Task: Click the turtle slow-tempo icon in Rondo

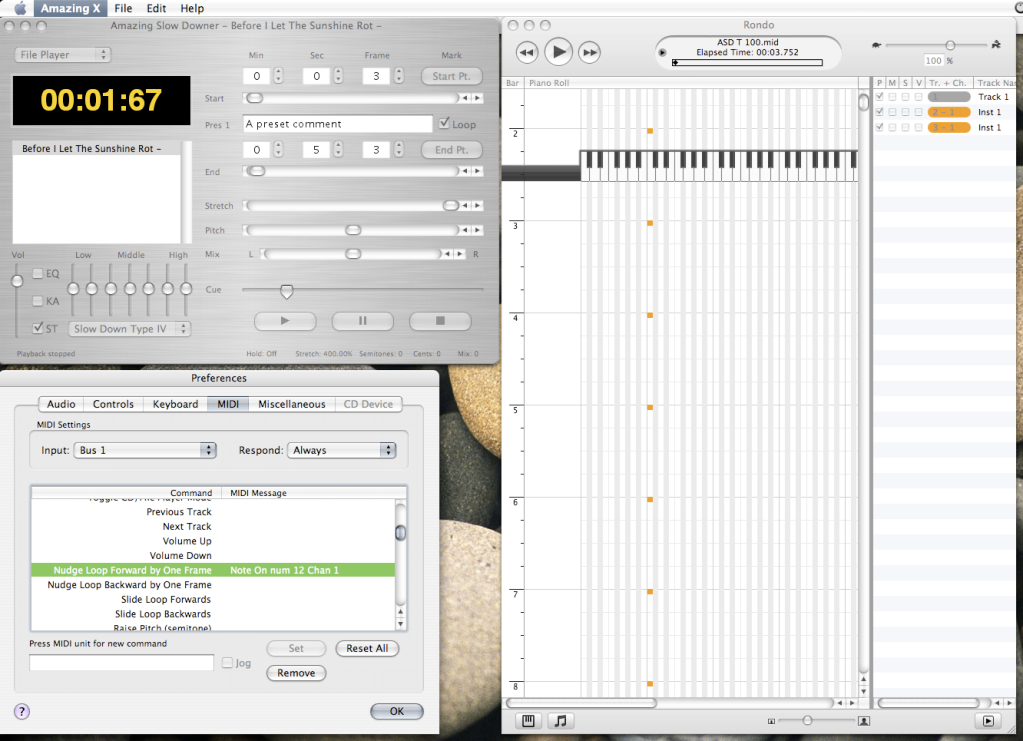Action: [x=876, y=45]
